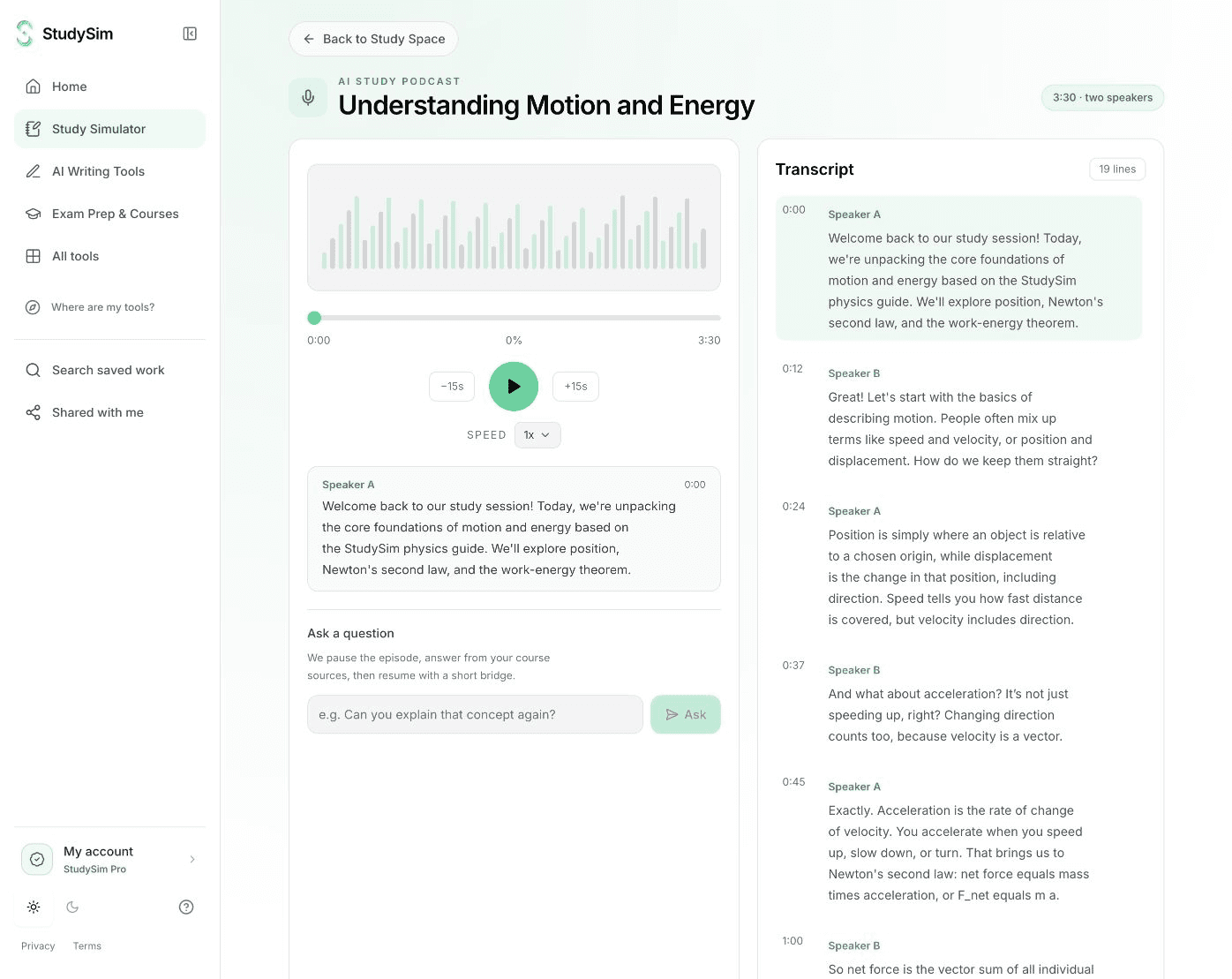Click the 19 lines badge
Image resolution: width=1232 pixels, height=979 pixels.
[1117, 169]
